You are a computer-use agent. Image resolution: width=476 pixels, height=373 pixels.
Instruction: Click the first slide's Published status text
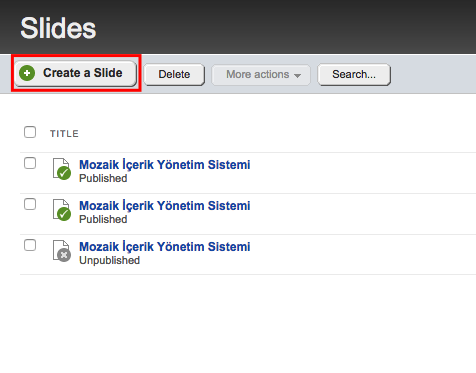pyautogui.click(x=103, y=178)
